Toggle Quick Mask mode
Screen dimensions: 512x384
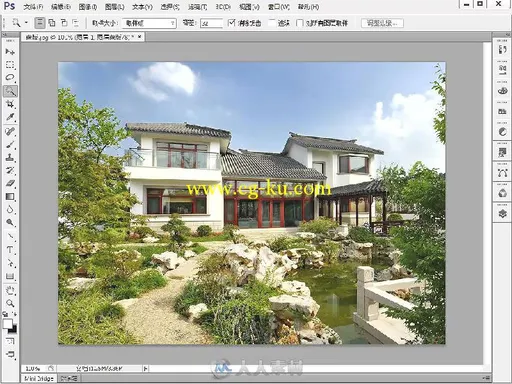pos(10,341)
